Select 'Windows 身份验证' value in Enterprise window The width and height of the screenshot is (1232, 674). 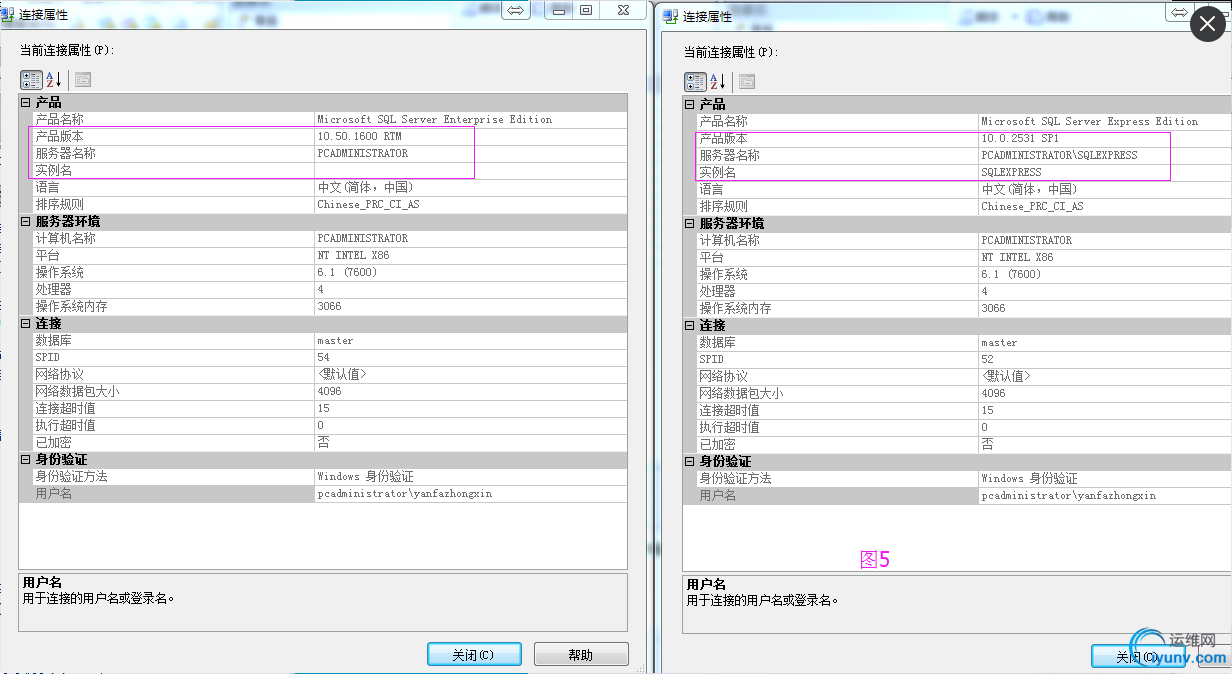tap(365, 476)
